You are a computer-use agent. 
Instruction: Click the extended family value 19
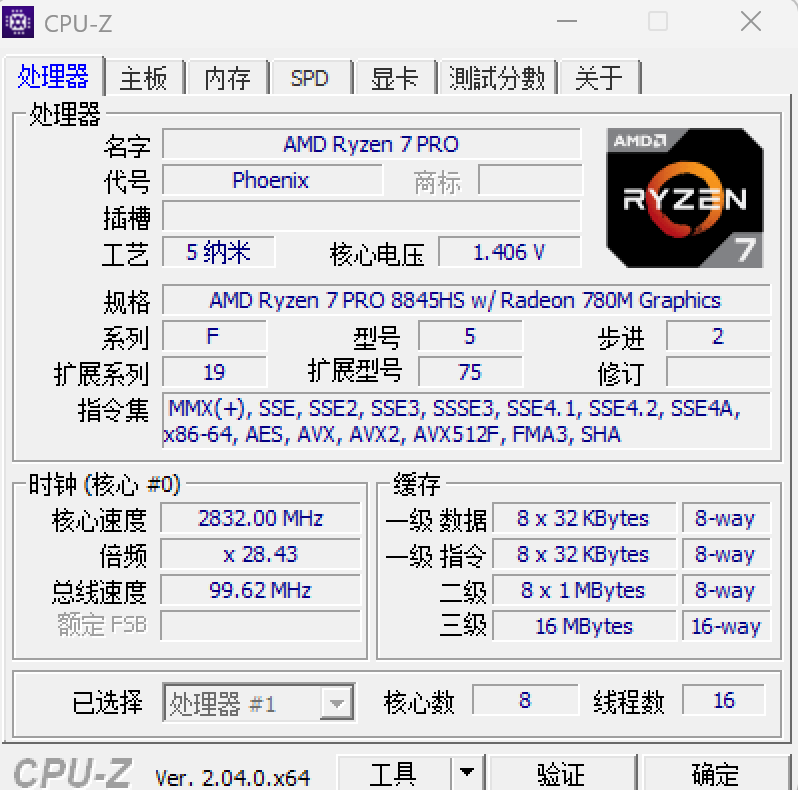(x=214, y=372)
